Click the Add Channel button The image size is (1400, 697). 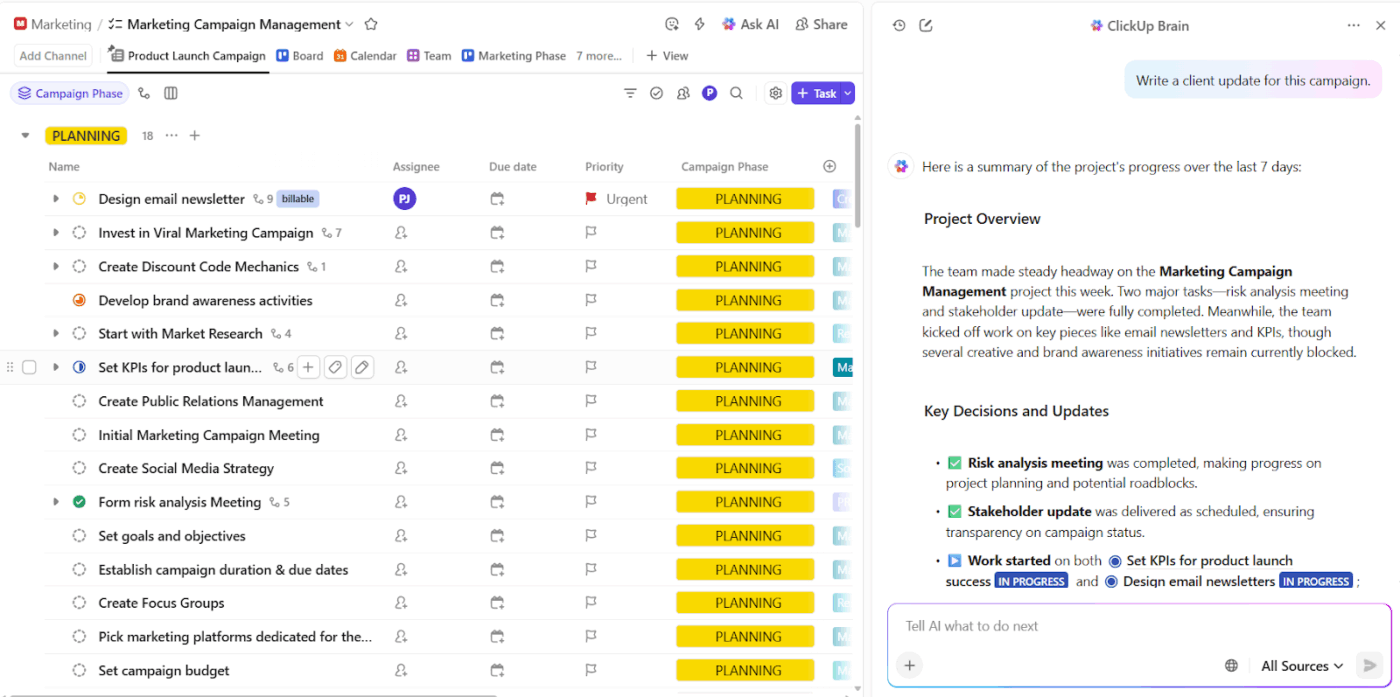point(52,55)
